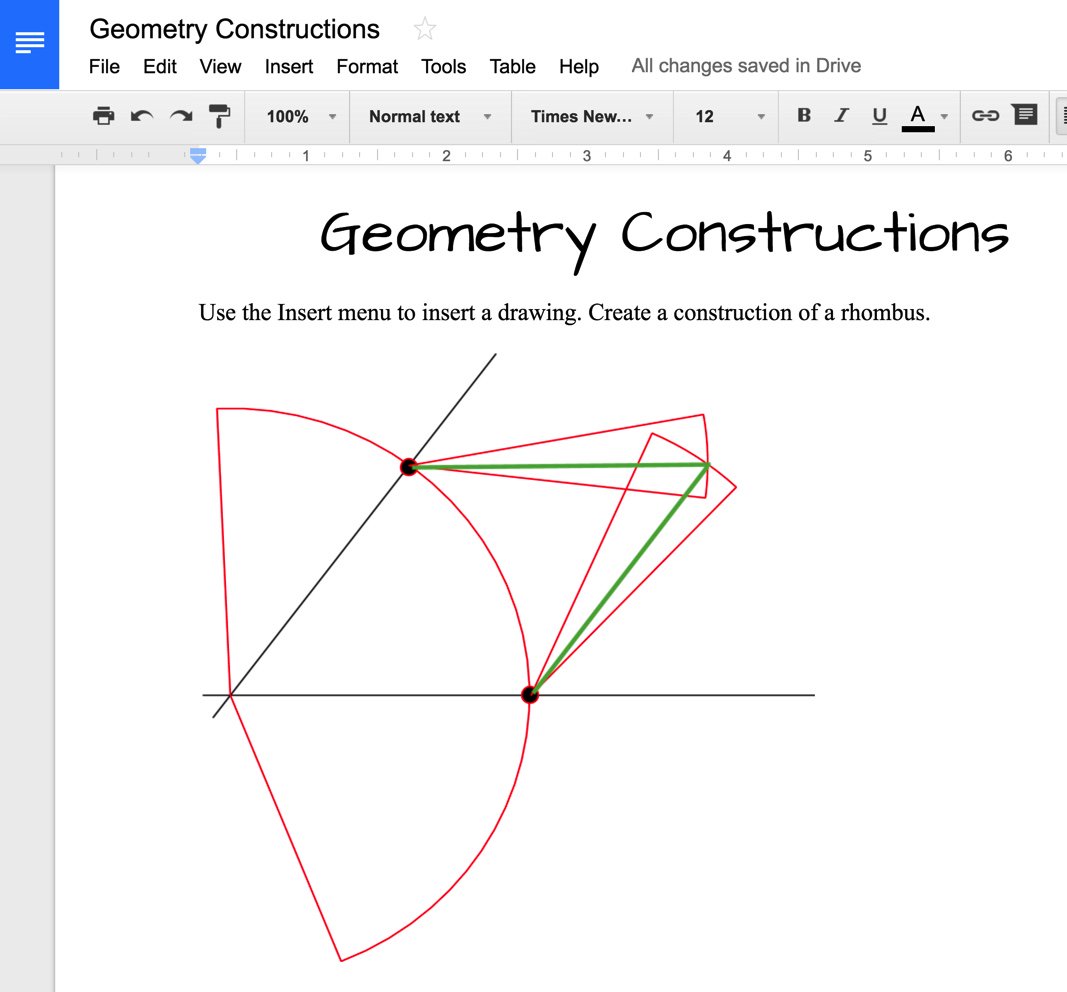Open the font size 12 dropdown
Viewport: 1067px width, 992px height.
tap(729, 116)
